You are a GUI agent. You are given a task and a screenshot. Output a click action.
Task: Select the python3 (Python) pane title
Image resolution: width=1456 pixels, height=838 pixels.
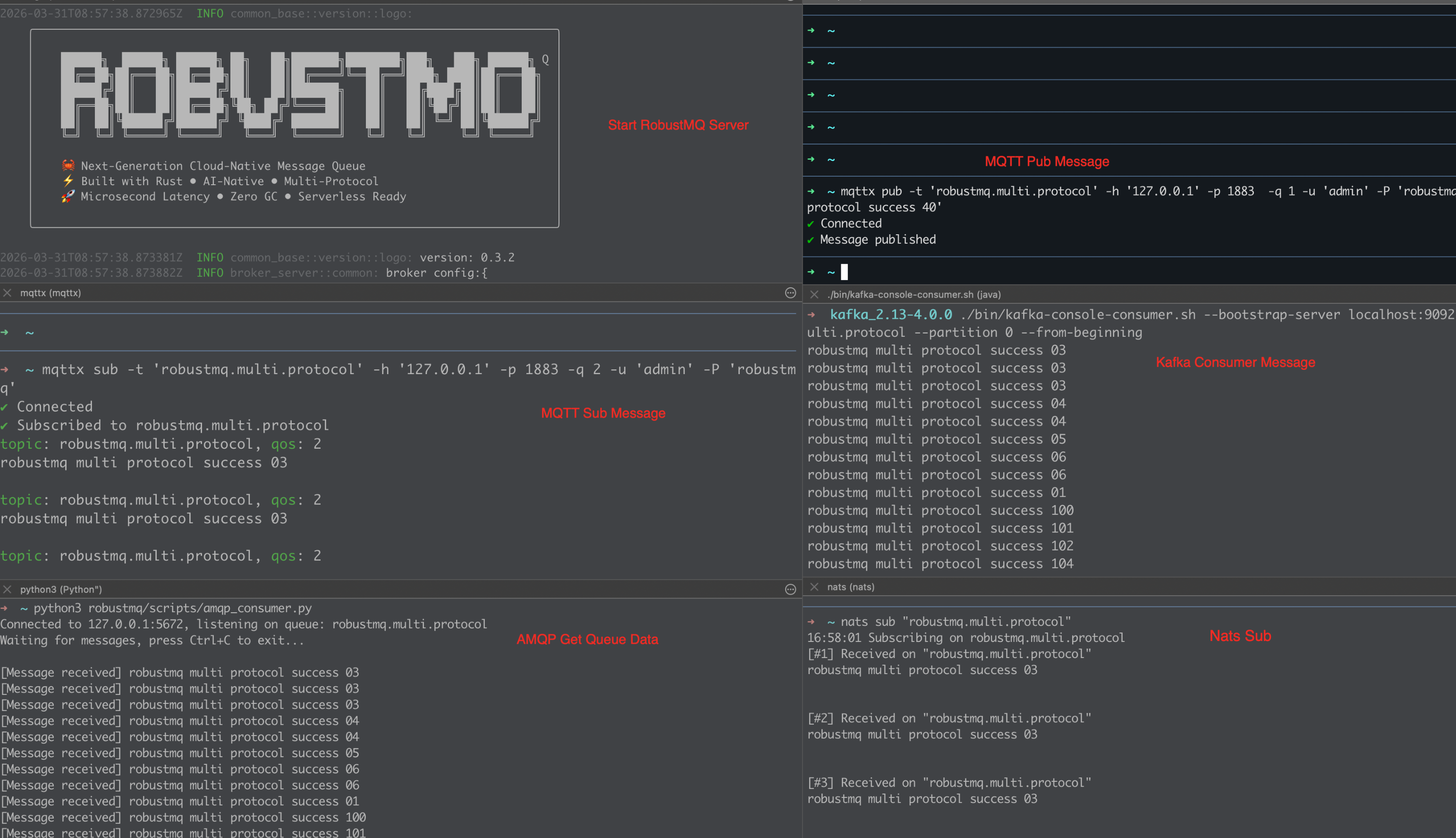click(61, 590)
